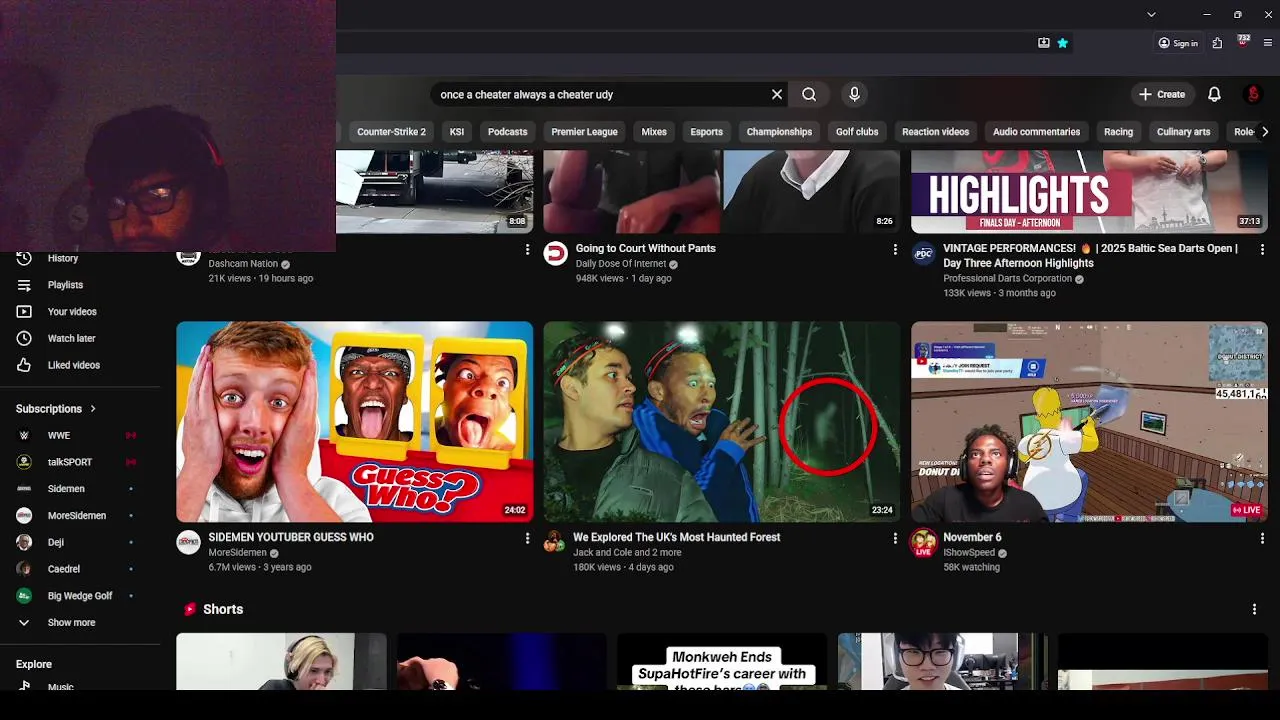Click the Professional Darts Corporation channel avatar
1280x720 pixels.
point(923,253)
